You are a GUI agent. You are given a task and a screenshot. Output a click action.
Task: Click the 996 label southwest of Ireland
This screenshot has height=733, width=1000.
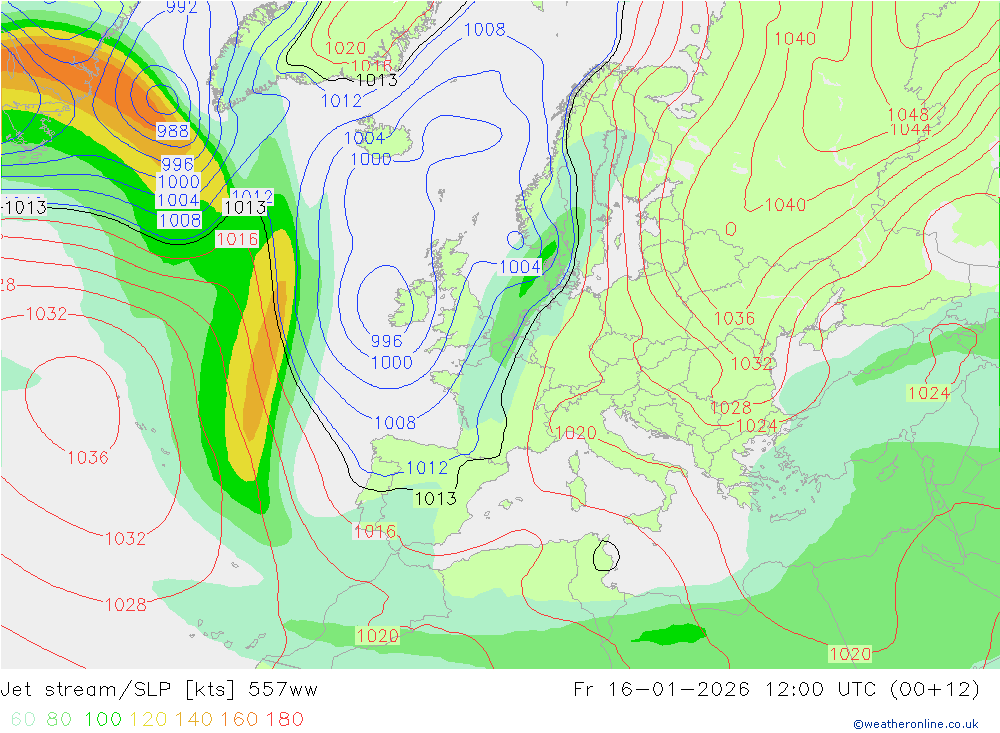pos(386,341)
